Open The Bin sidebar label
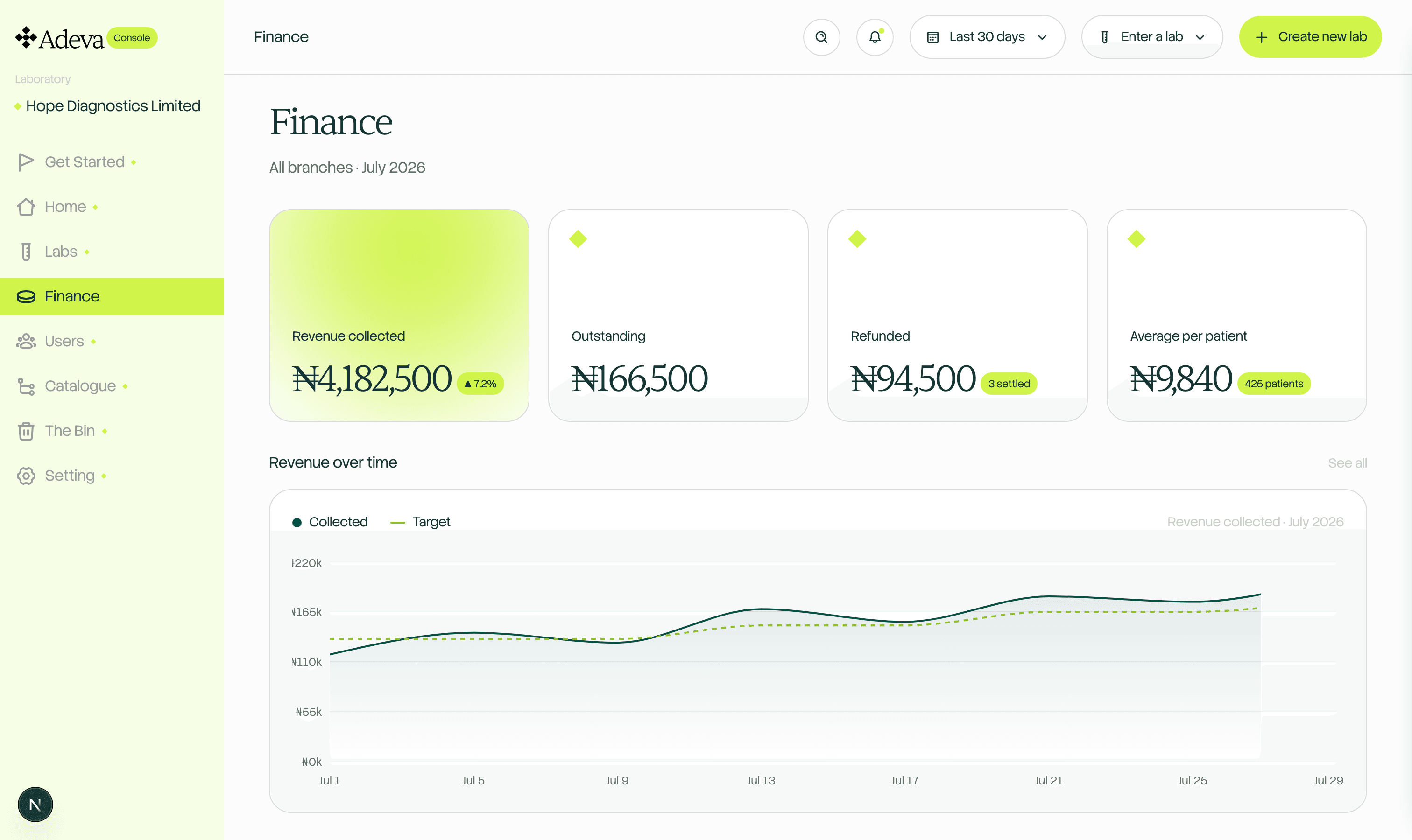Viewport: 1412px width, 840px height. tap(70, 431)
